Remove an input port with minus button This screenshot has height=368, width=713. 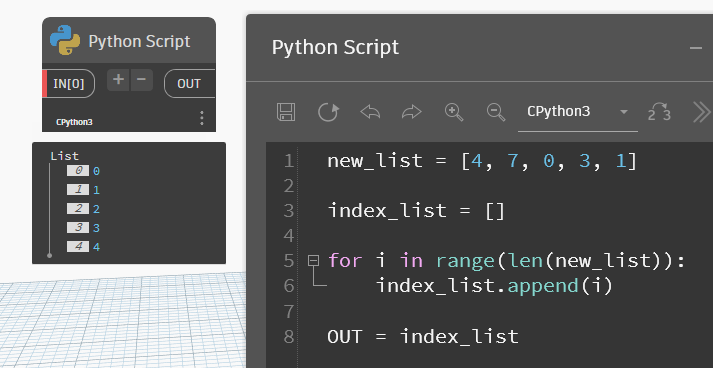point(141,80)
